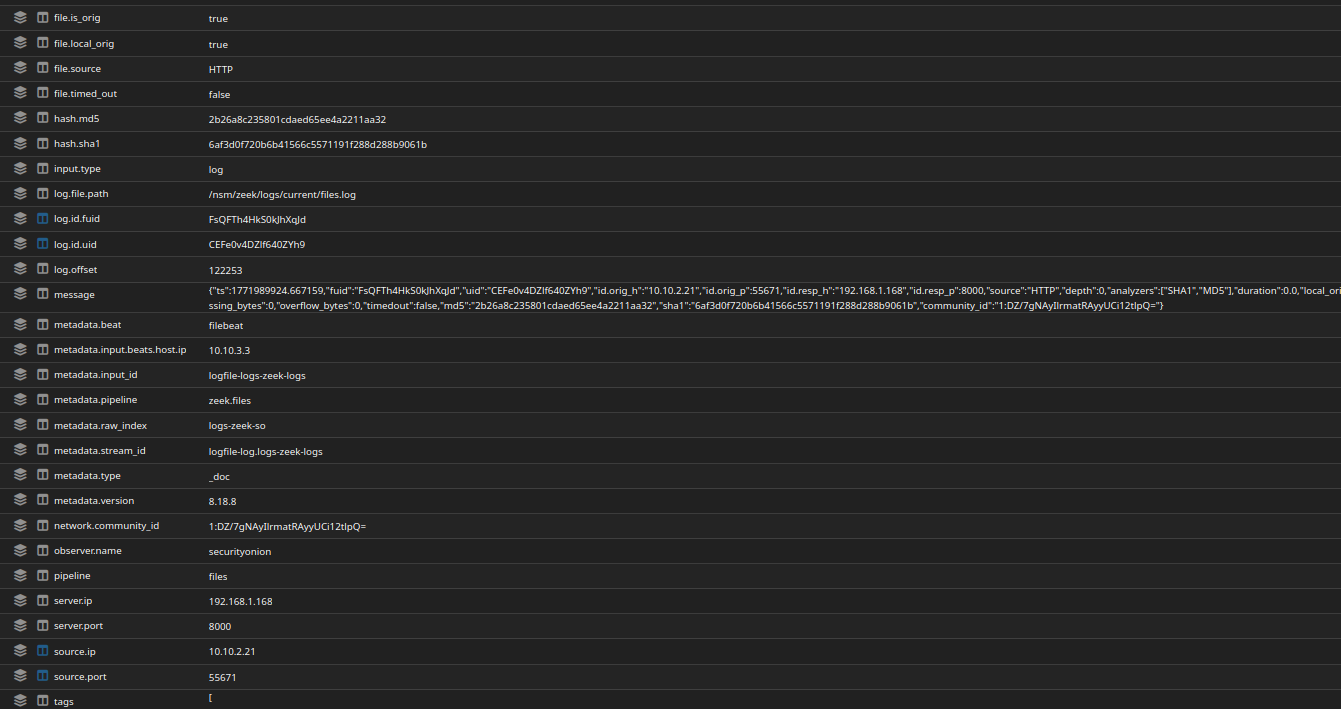
Task: Disable the source.ip column toggle
Action: click(x=42, y=651)
